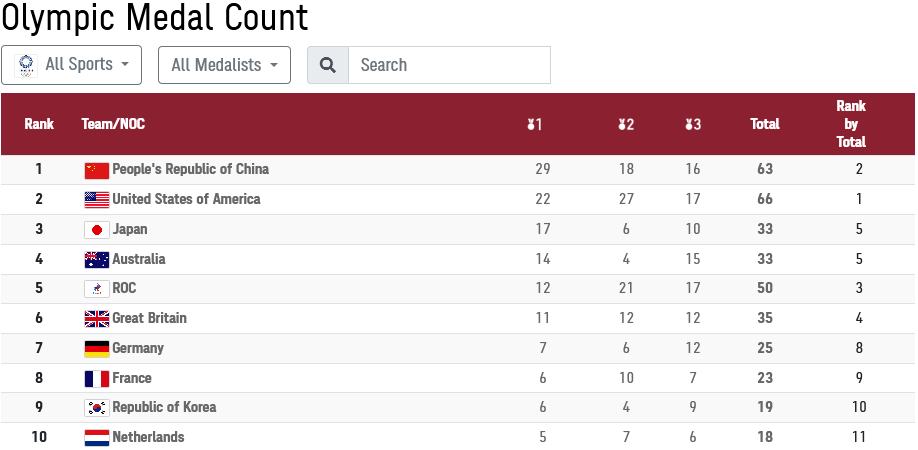
Task: Open the All Sports dropdown
Action: point(71,65)
